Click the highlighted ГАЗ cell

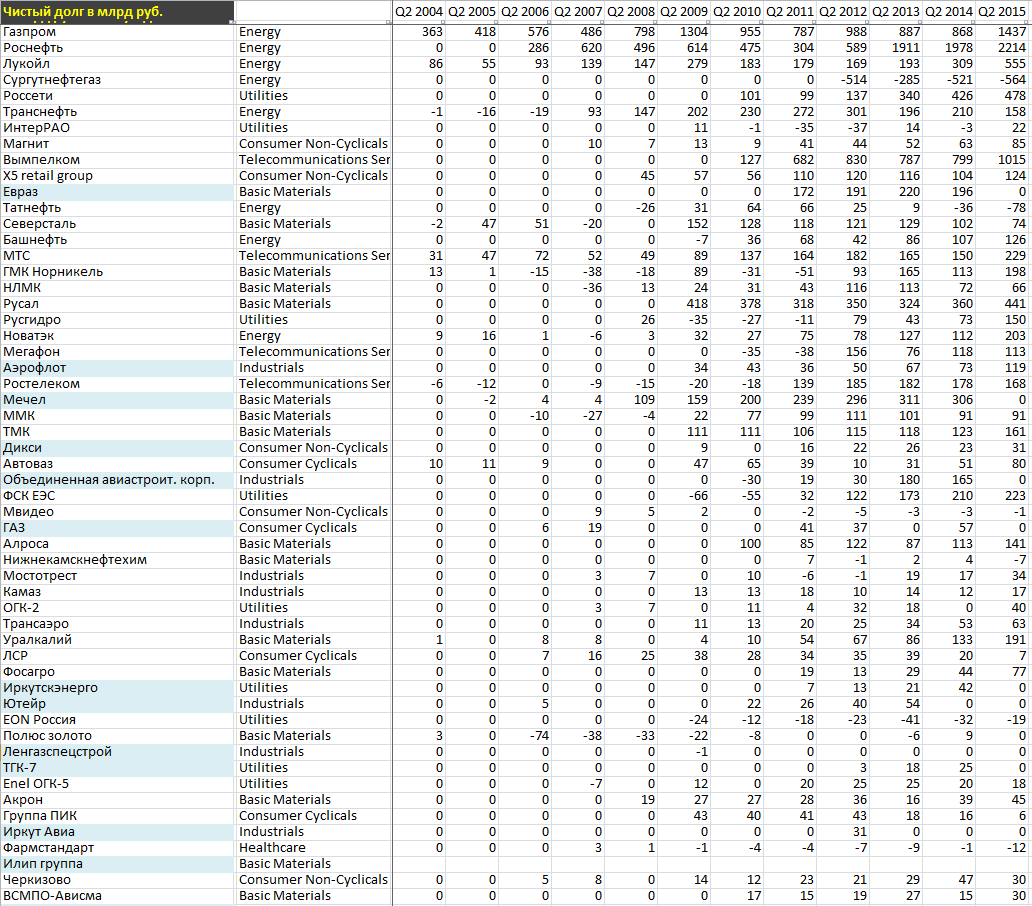(x=117, y=528)
